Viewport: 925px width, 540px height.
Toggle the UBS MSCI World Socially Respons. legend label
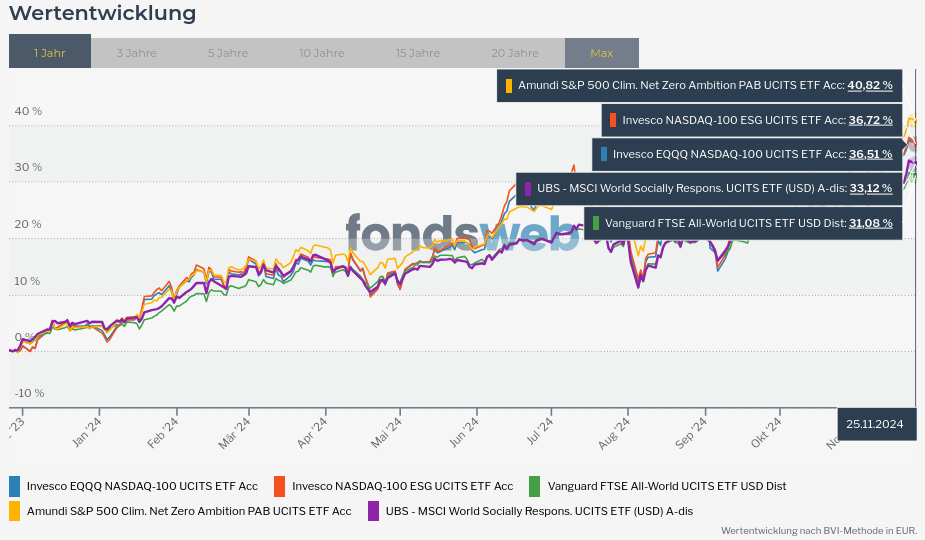point(539,511)
